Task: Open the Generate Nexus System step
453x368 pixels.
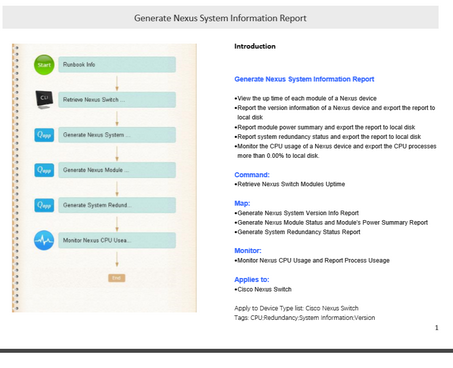Action: point(117,135)
